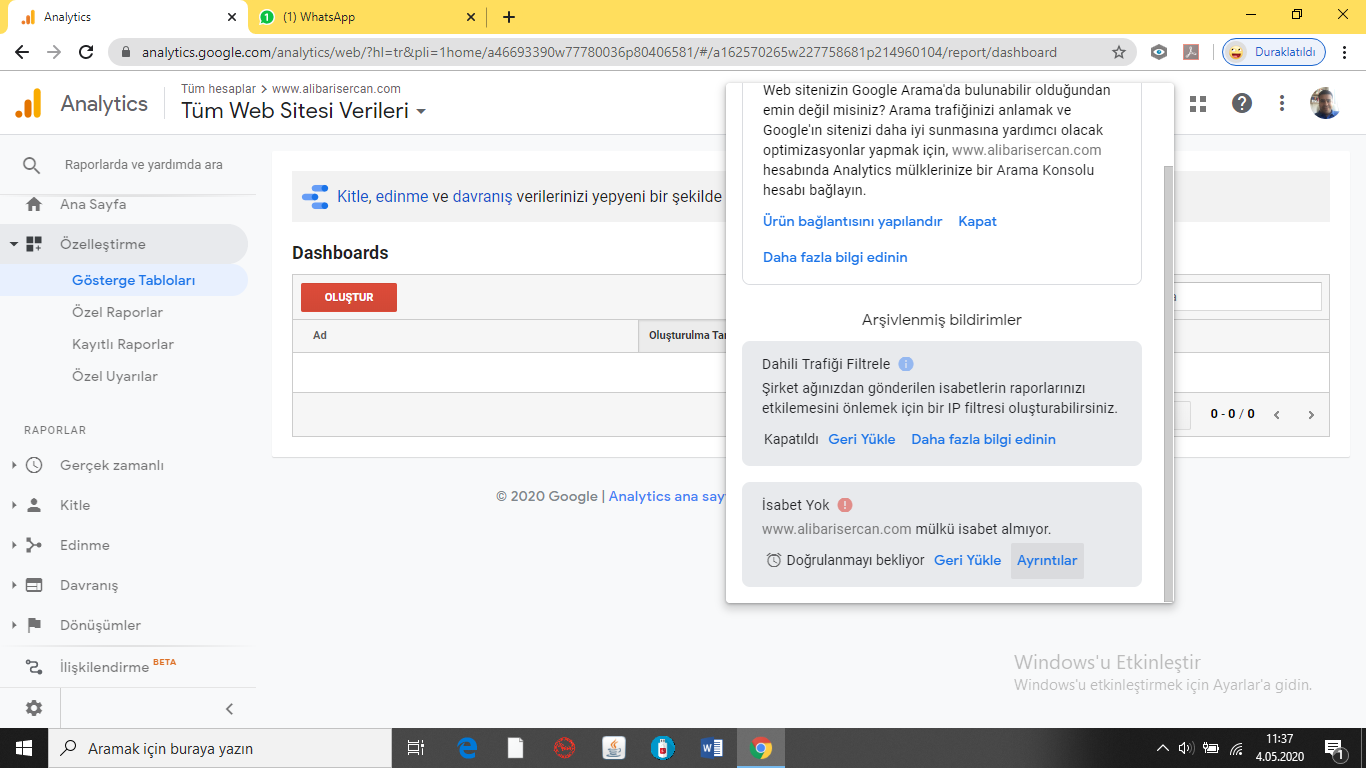Open the Windows notification center icon
1366x768 pixels.
tap(1333, 748)
